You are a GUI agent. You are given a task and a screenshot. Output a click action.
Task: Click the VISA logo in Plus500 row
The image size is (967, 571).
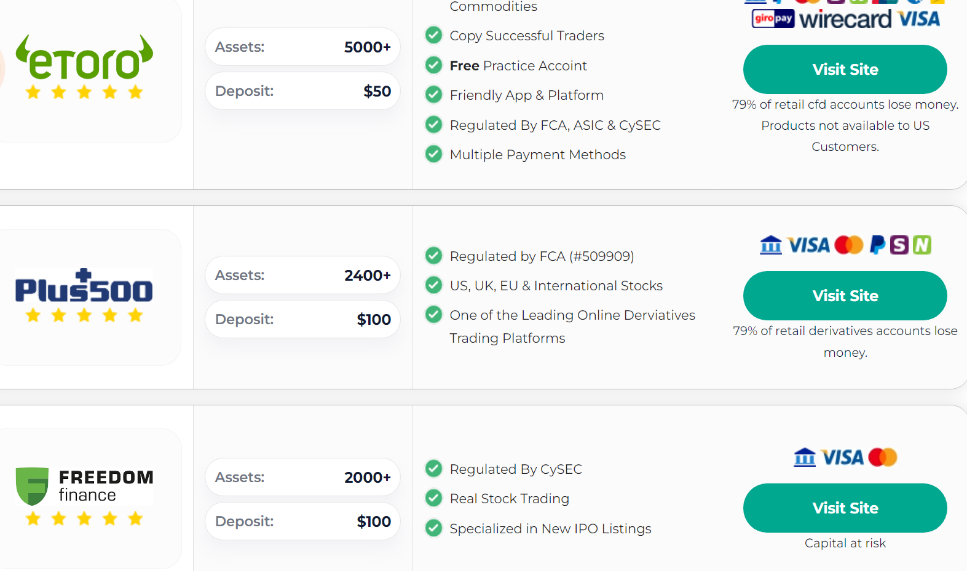809,245
